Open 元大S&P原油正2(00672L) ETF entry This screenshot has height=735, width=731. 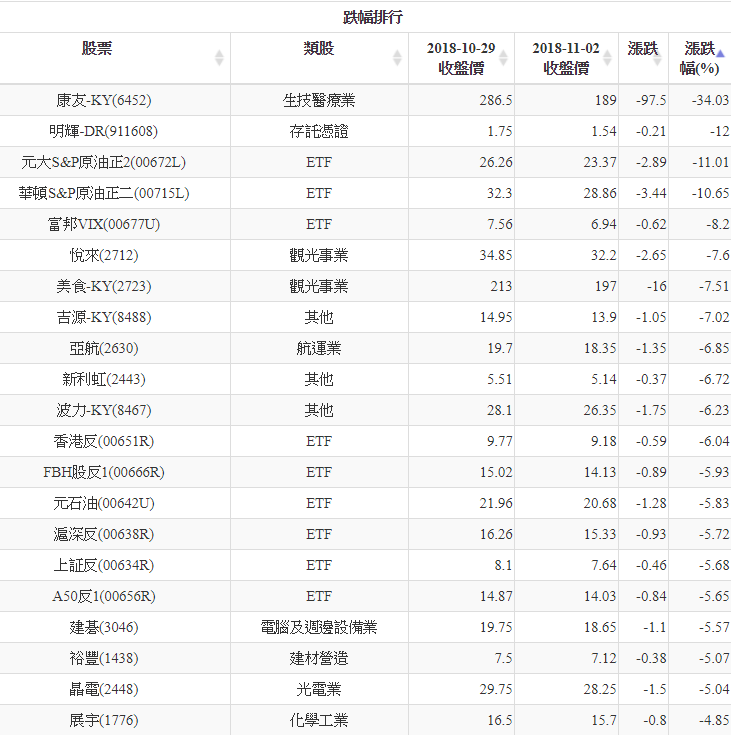(103, 162)
